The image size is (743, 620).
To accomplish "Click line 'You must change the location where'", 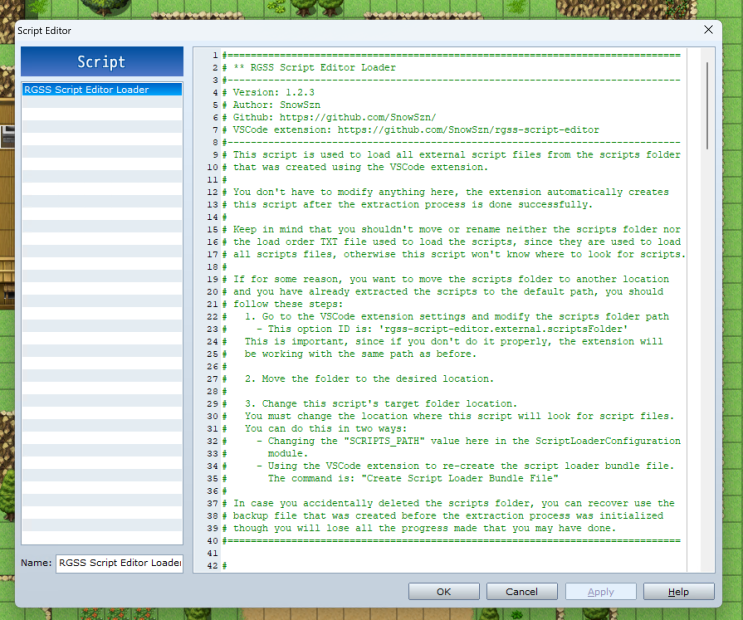I will coord(448,416).
